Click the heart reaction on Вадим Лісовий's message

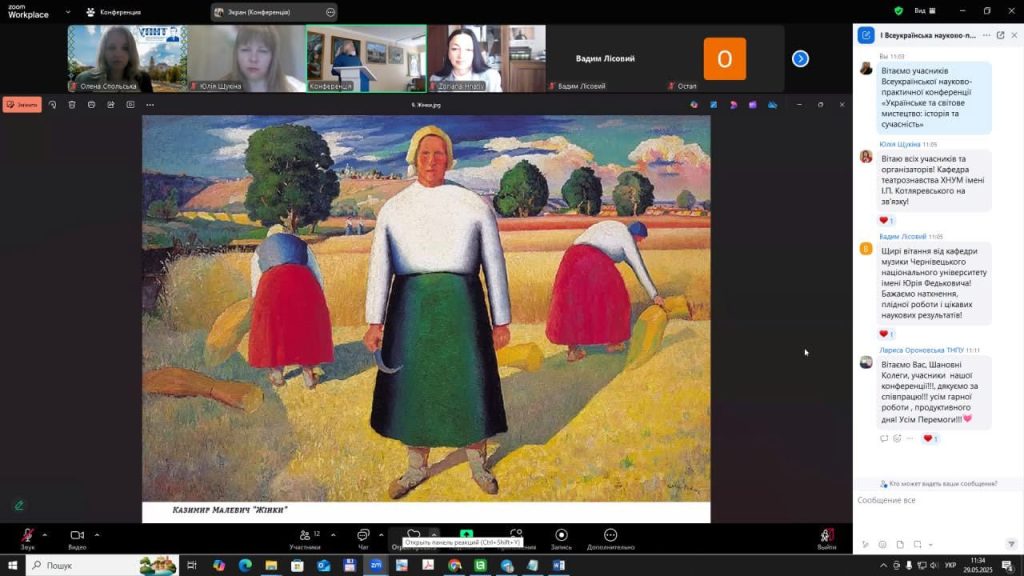click(886, 334)
